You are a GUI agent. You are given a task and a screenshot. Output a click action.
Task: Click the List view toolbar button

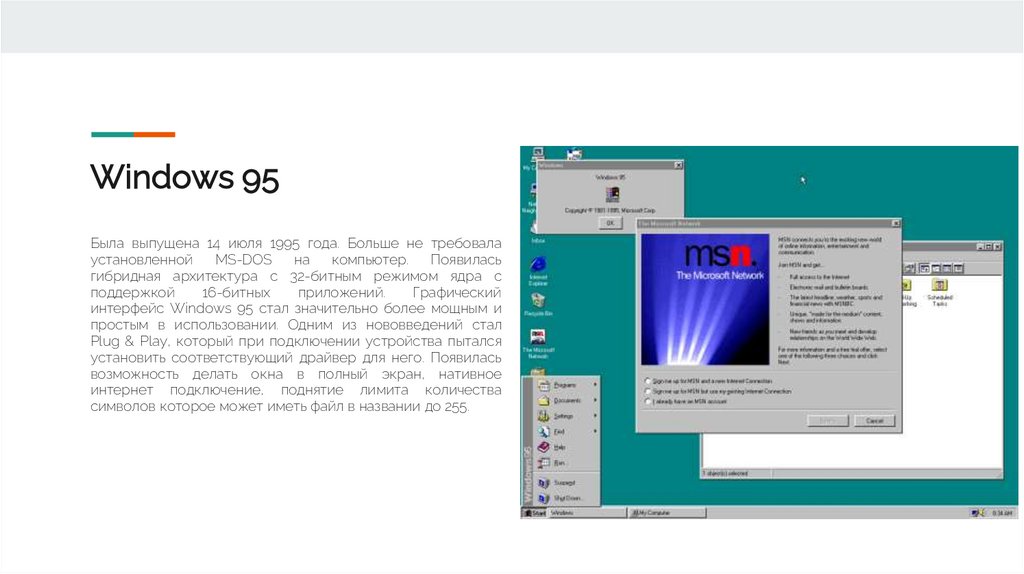[947, 268]
